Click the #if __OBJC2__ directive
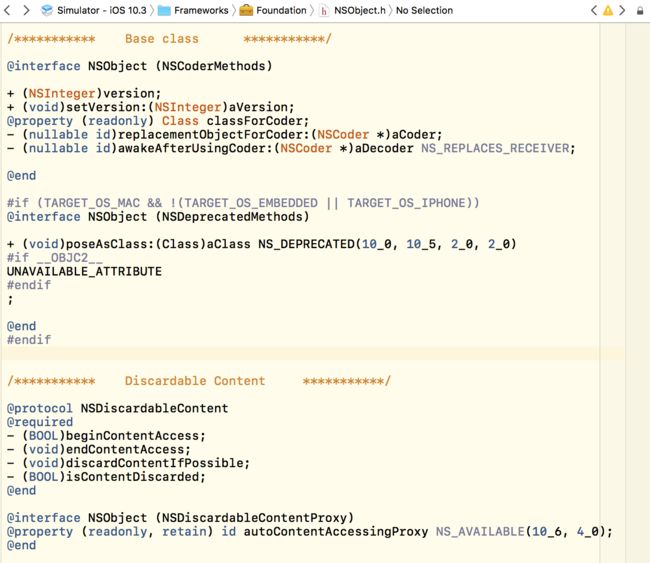 tap(54, 257)
